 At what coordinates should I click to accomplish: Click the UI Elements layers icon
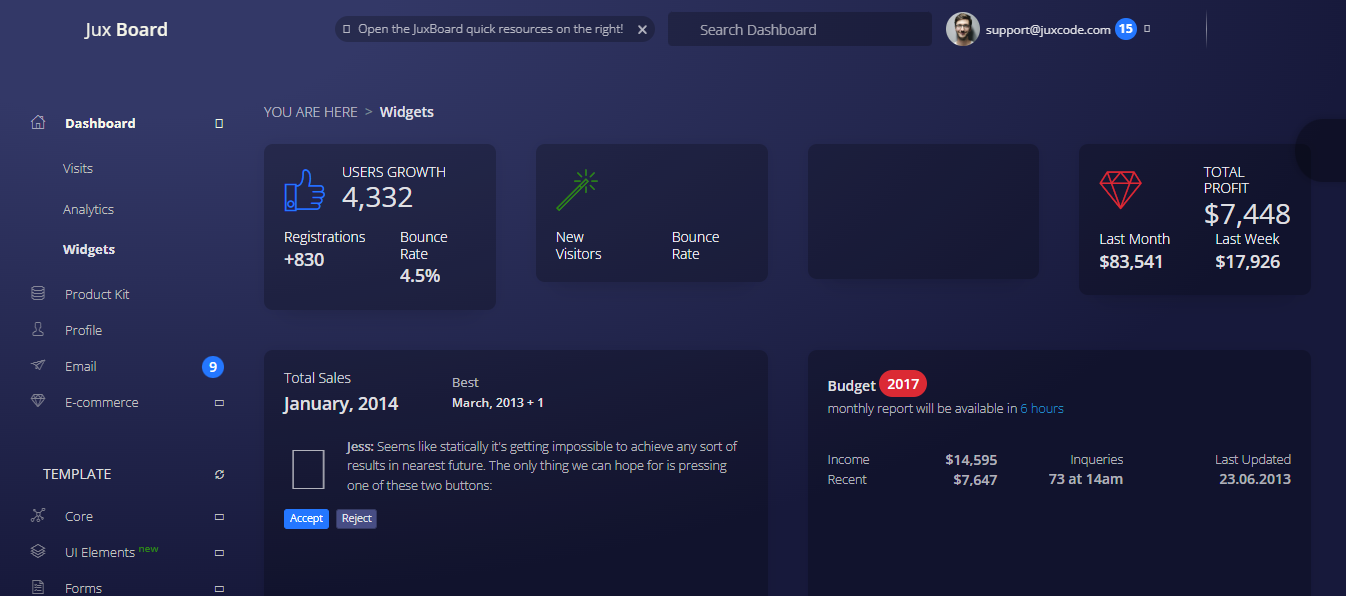click(x=38, y=552)
